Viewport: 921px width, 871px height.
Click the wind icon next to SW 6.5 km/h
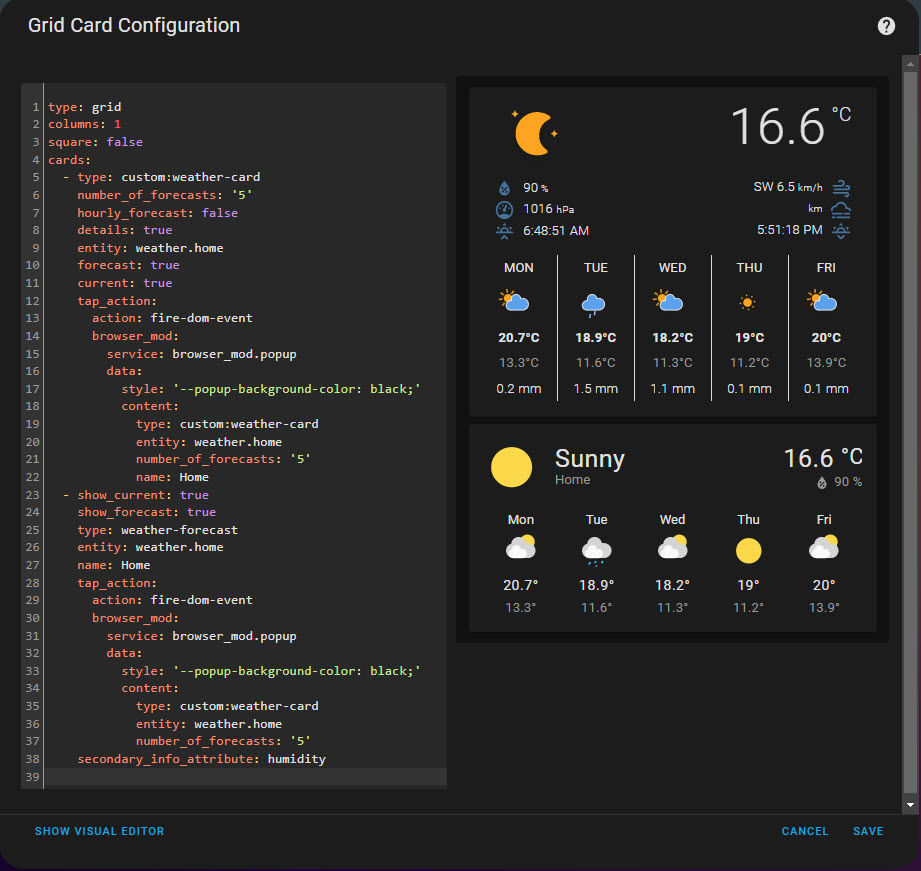(x=841, y=187)
